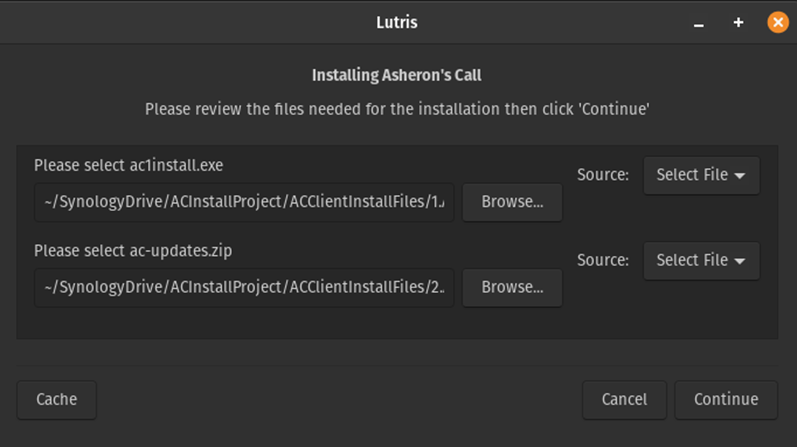Viewport: 797px width, 447px height.
Task: Click the Source label beside ac-updates.zip
Action: coord(602,260)
